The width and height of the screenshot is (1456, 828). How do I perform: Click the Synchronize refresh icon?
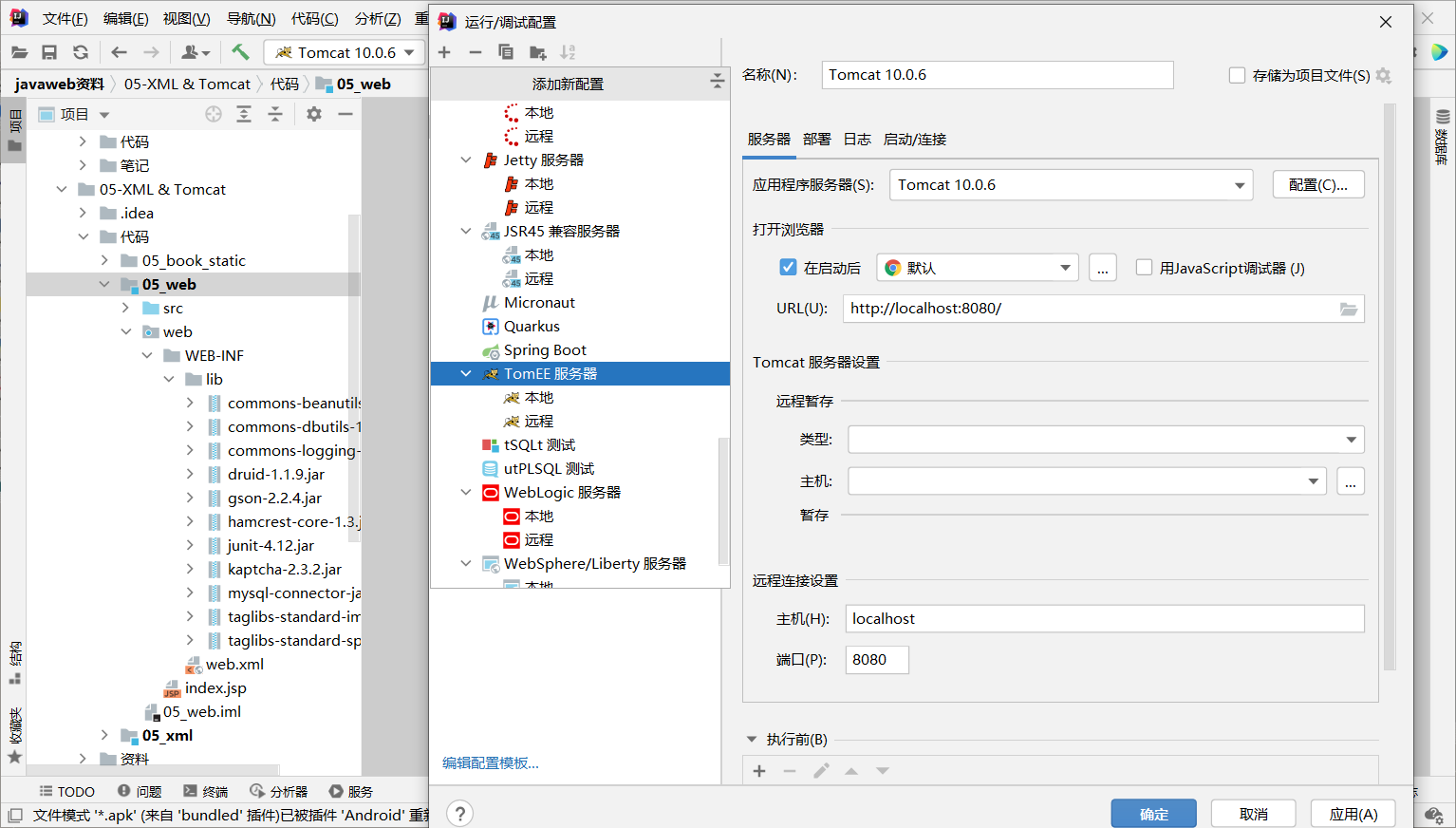tap(81, 52)
